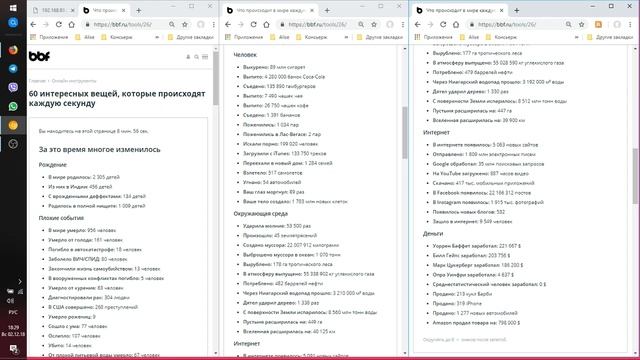The image size is (640, 360).
Task: Close the bbf tab in the right window
Action: pos(502,10)
